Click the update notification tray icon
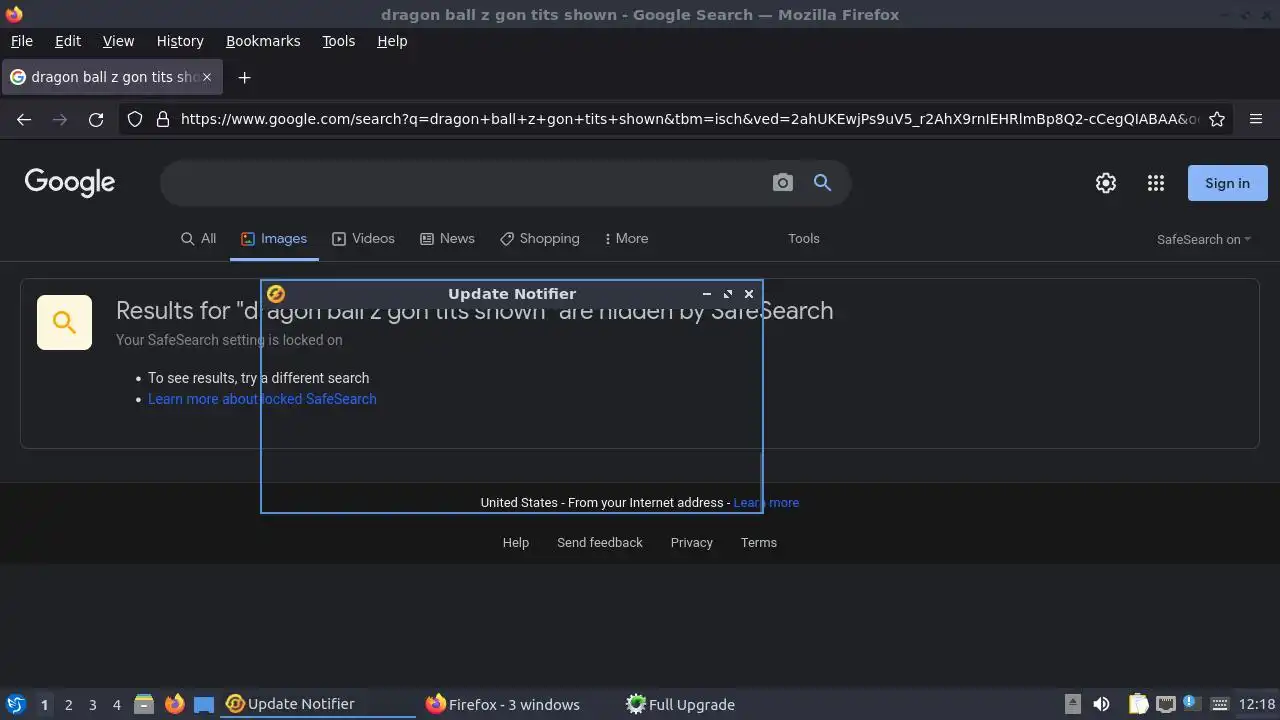The width and height of the screenshot is (1280, 720). pos(1190,702)
